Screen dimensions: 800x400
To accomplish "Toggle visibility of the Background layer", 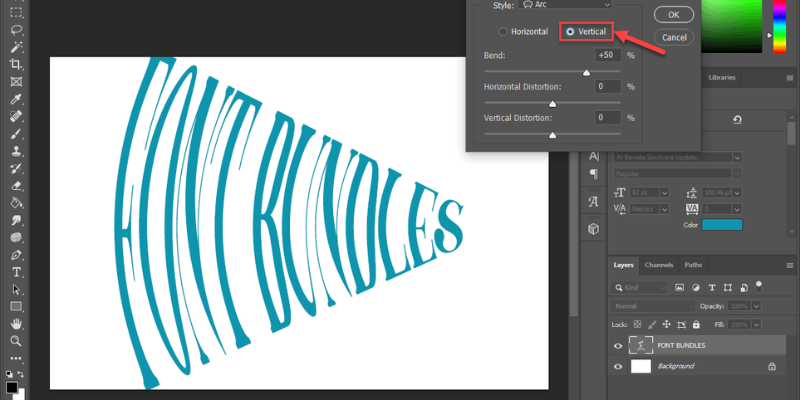I will (617, 367).
